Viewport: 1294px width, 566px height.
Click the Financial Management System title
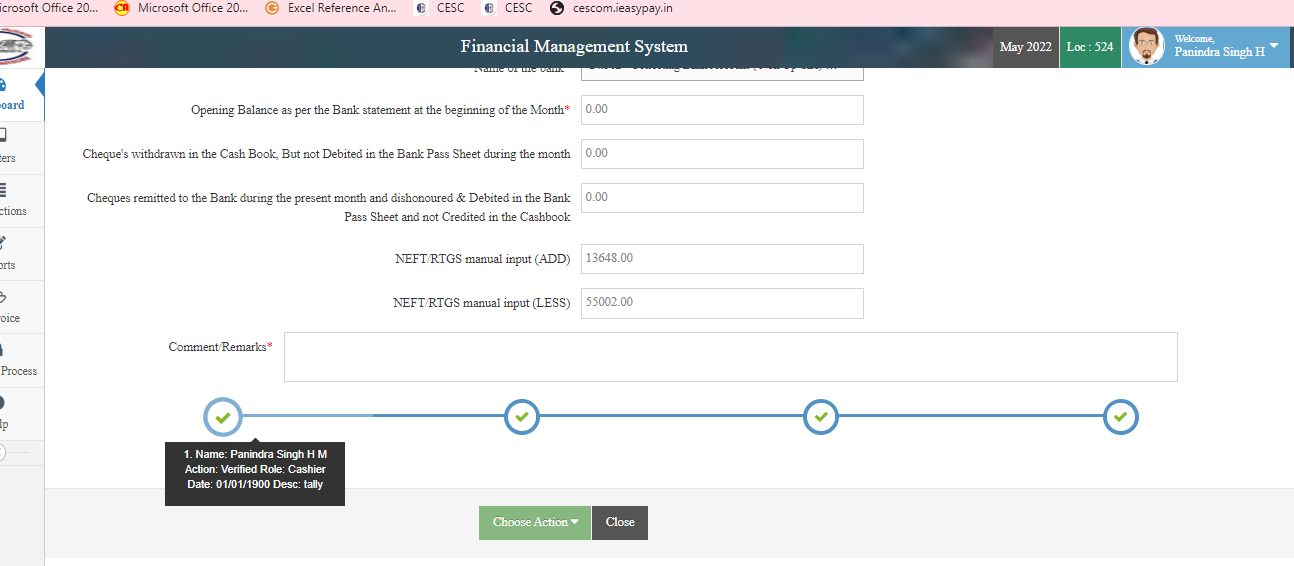click(x=574, y=47)
